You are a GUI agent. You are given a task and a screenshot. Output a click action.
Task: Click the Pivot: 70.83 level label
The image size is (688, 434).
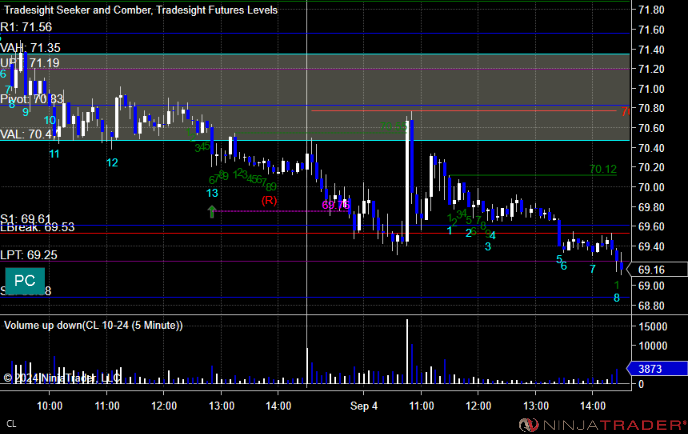[32, 99]
